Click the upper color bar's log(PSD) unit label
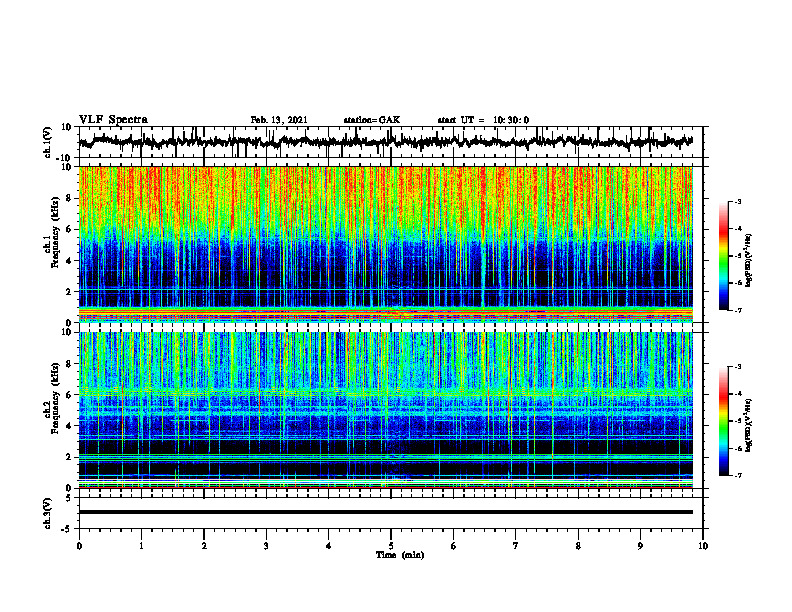This screenshot has width=792, height=612. tap(749, 261)
